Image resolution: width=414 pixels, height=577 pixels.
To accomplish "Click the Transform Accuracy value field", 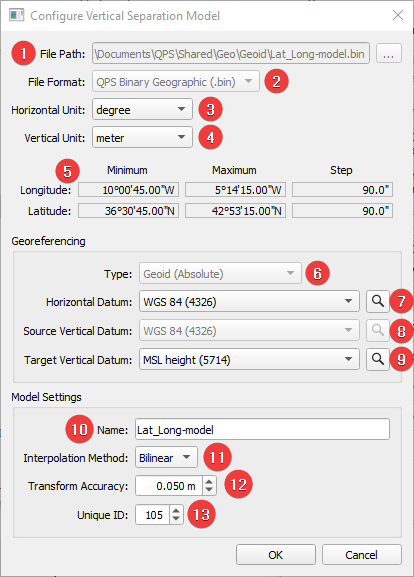I will 169,486.
